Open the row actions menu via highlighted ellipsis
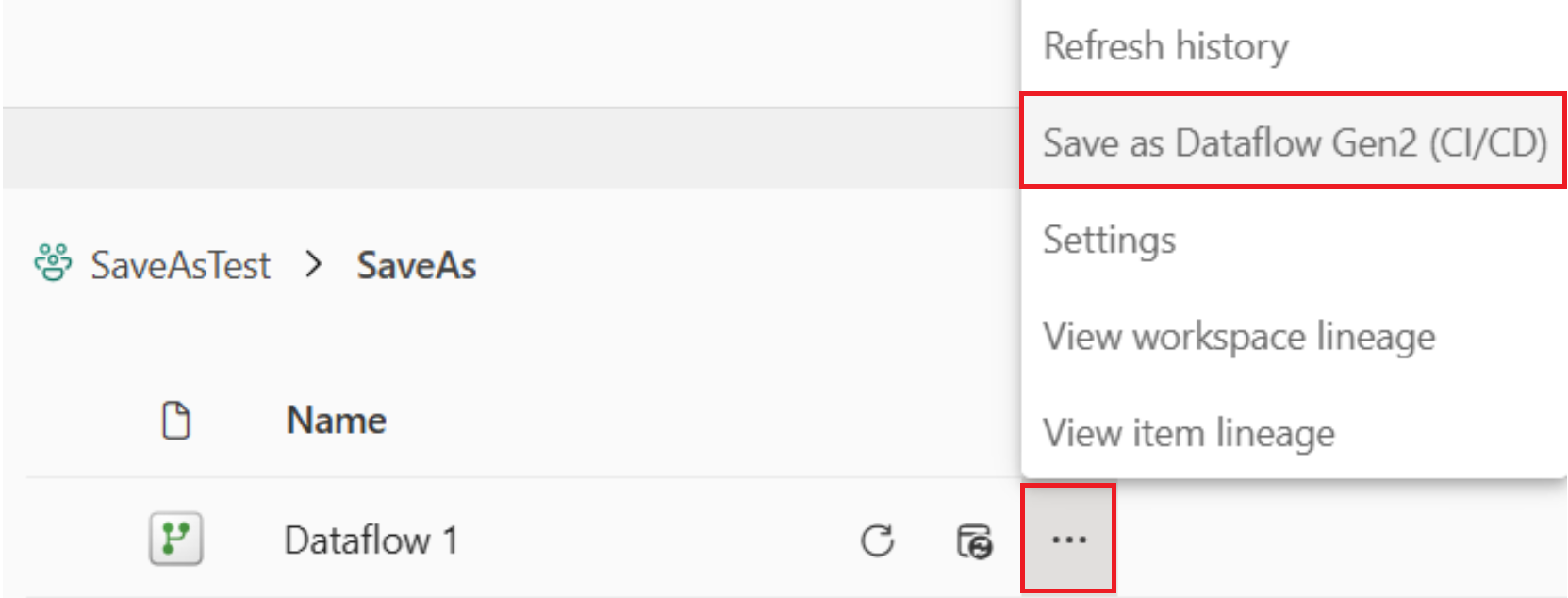1568x598 pixels. (1070, 540)
